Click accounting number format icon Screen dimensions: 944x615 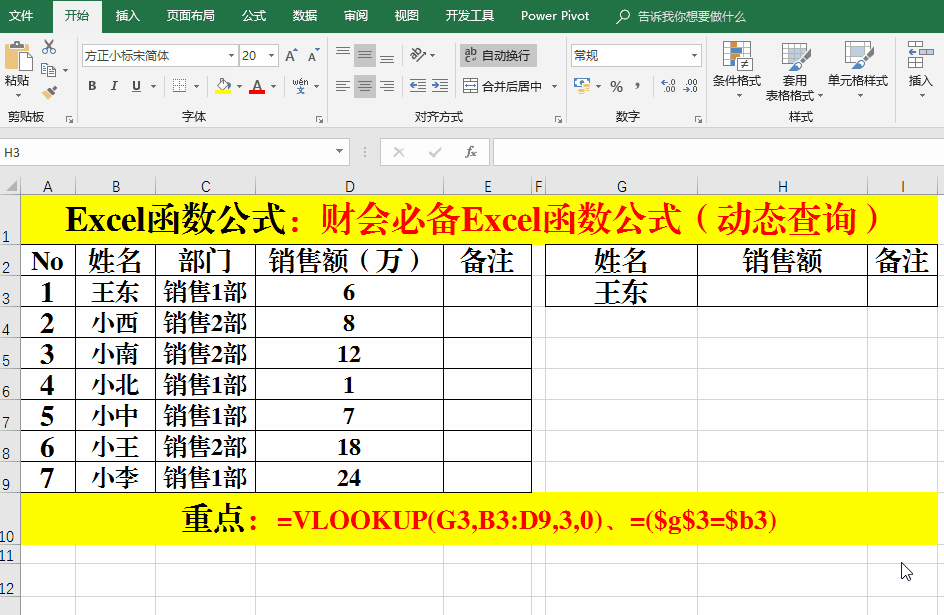coord(582,85)
